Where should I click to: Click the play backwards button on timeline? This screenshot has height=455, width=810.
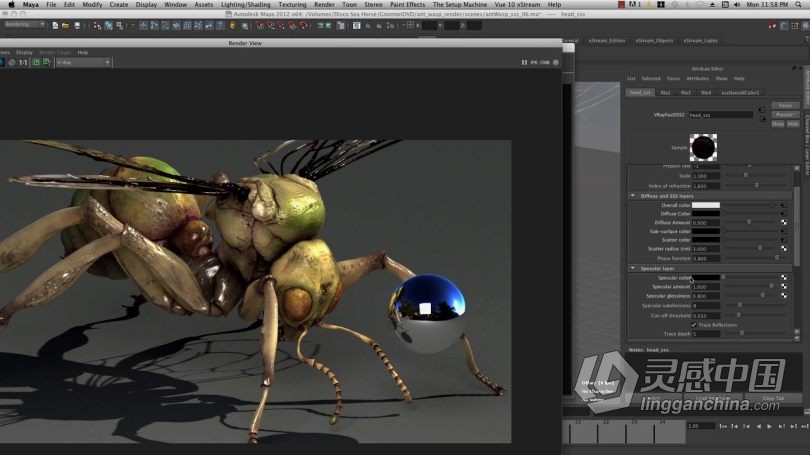(x=758, y=426)
